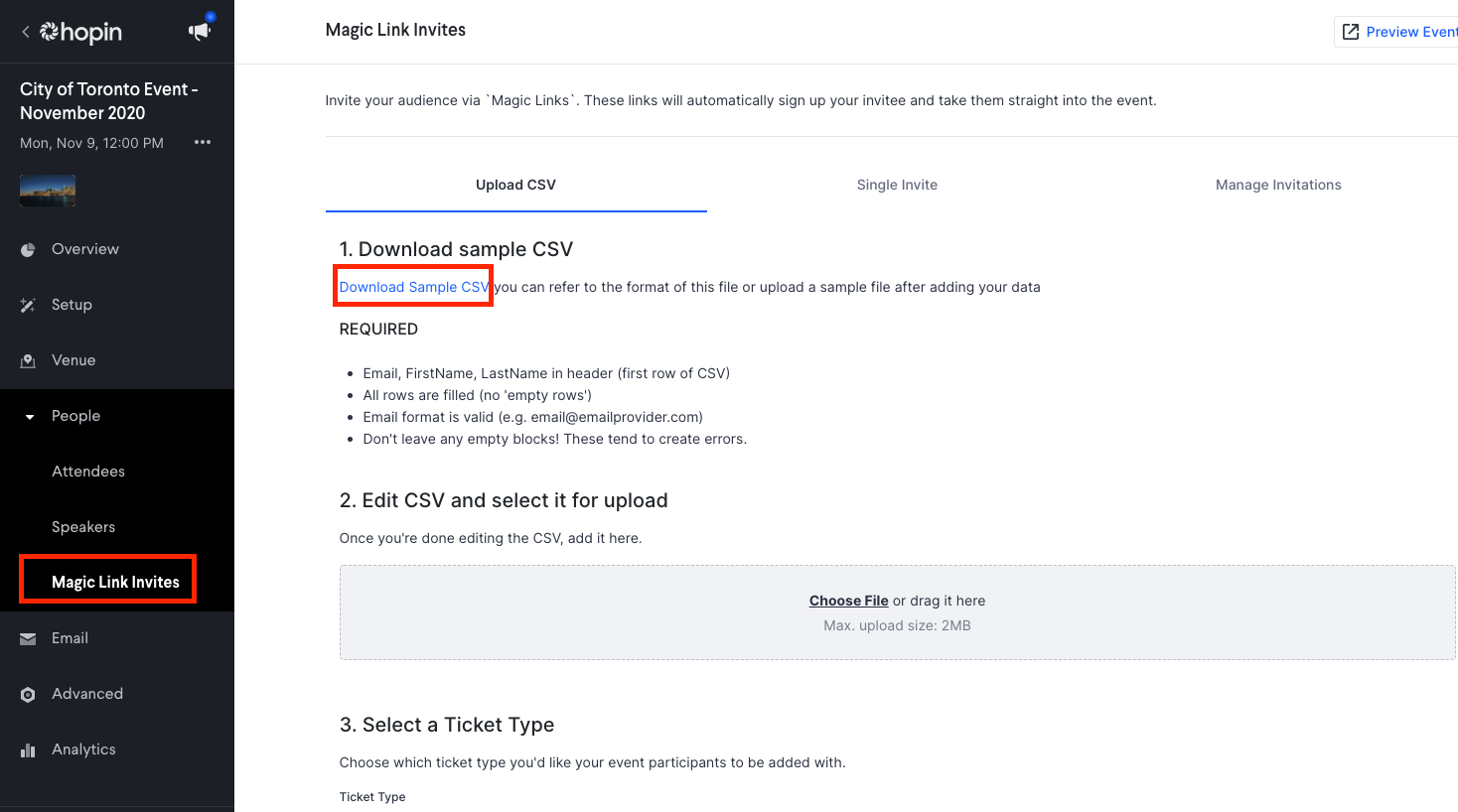Open the Manage Invitations tab
Viewport: 1458px width, 812px height.
pos(1278,185)
